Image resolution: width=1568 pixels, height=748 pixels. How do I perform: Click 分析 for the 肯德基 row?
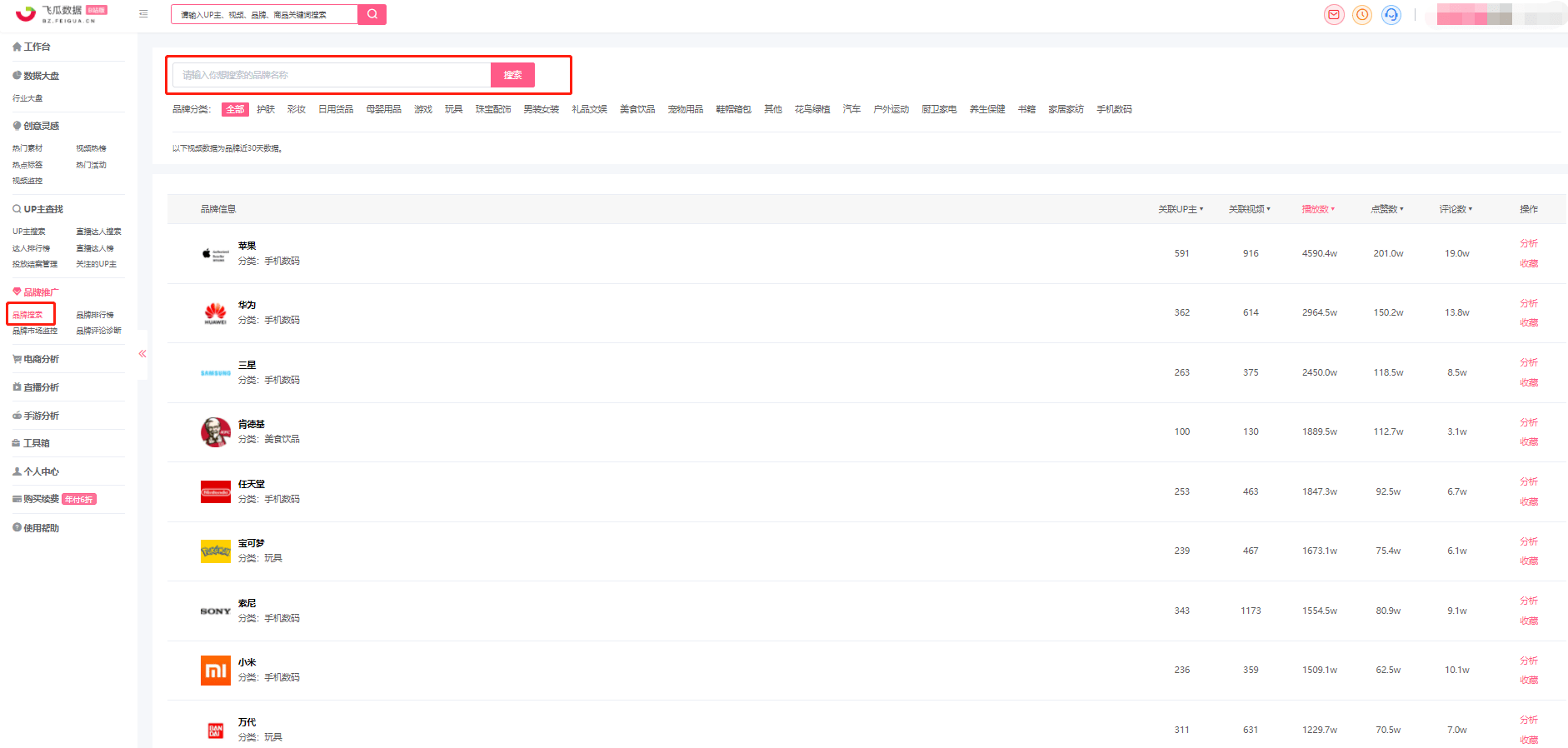(1529, 422)
